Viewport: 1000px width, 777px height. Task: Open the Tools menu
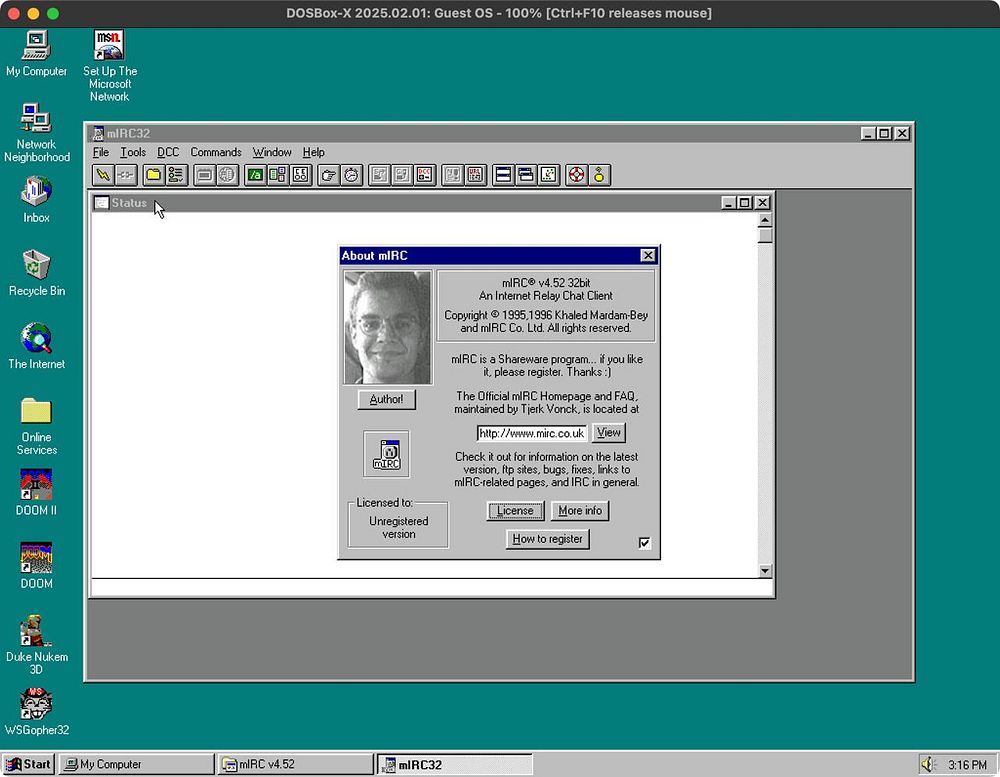[x=133, y=152]
